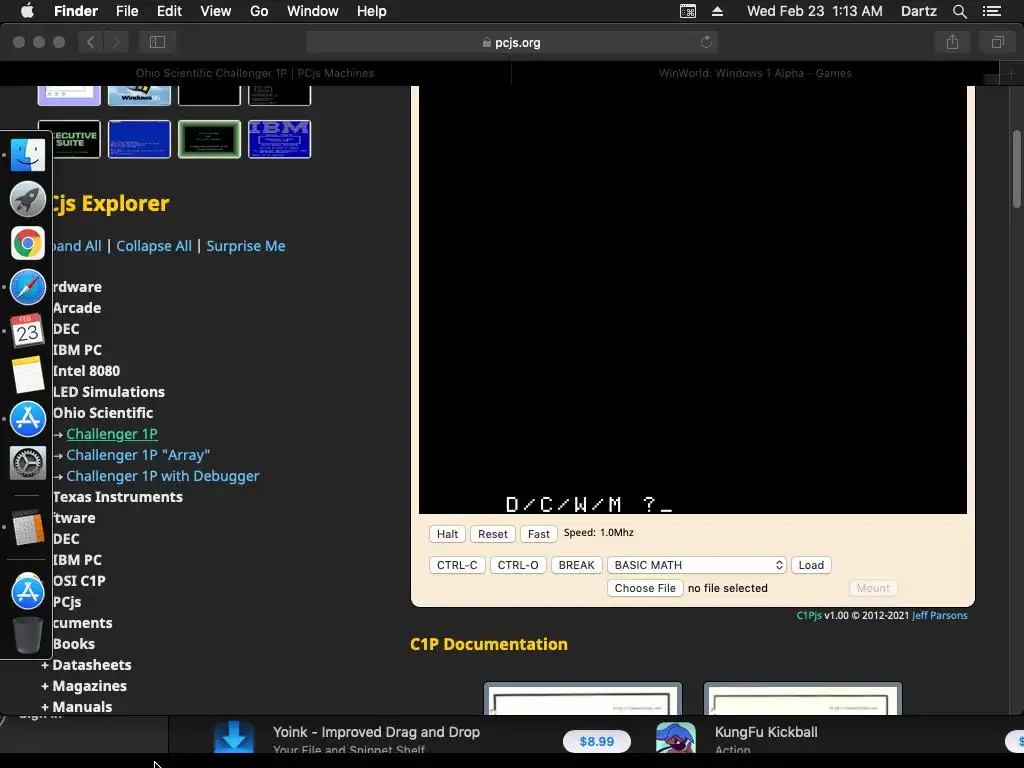The width and height of the screenshot is (1024, 768).
Task: Open the IBM blue screen thumbnail
Action: pos(280,139)
